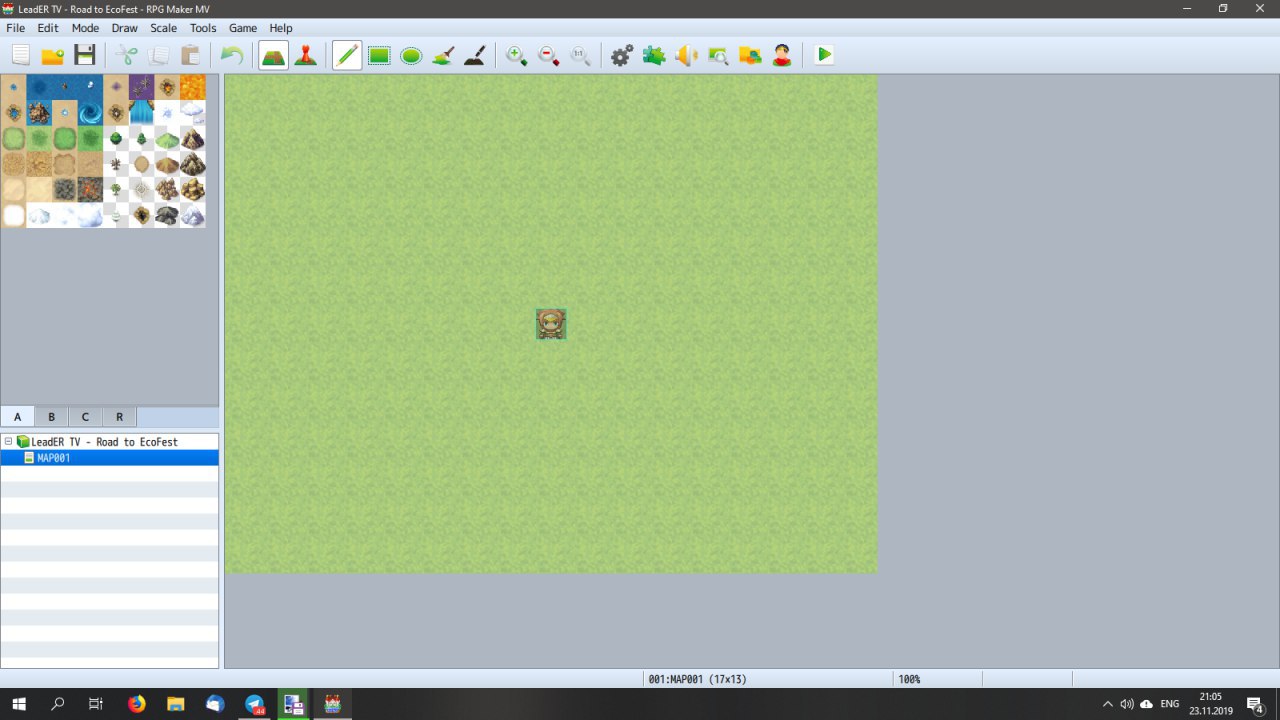This screenshot has width=1280, height=720.
Task: Open the Windows Start menu
Action: (x=19, y=704)
